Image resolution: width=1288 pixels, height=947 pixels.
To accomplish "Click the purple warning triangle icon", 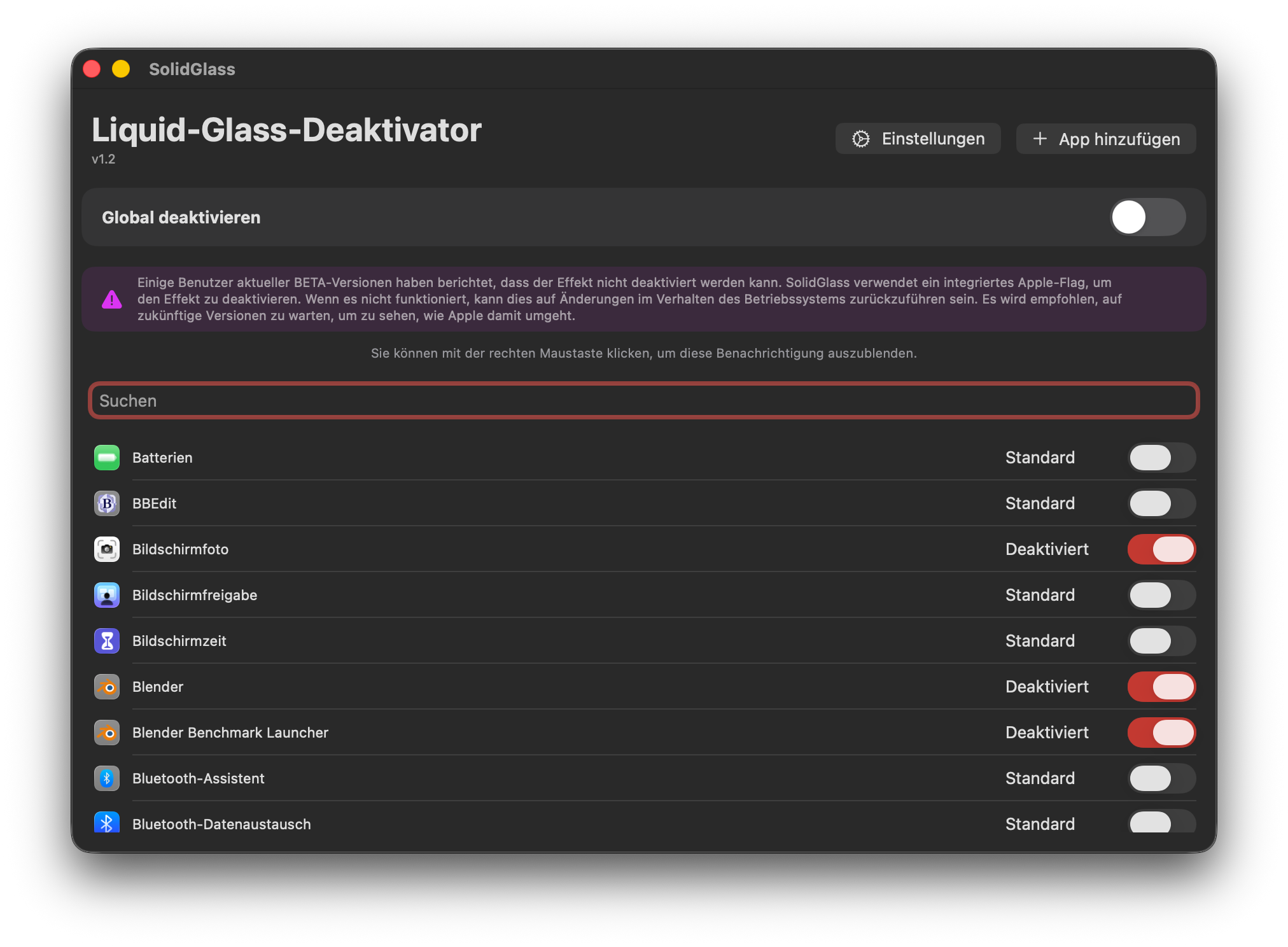I will (112, 299).
